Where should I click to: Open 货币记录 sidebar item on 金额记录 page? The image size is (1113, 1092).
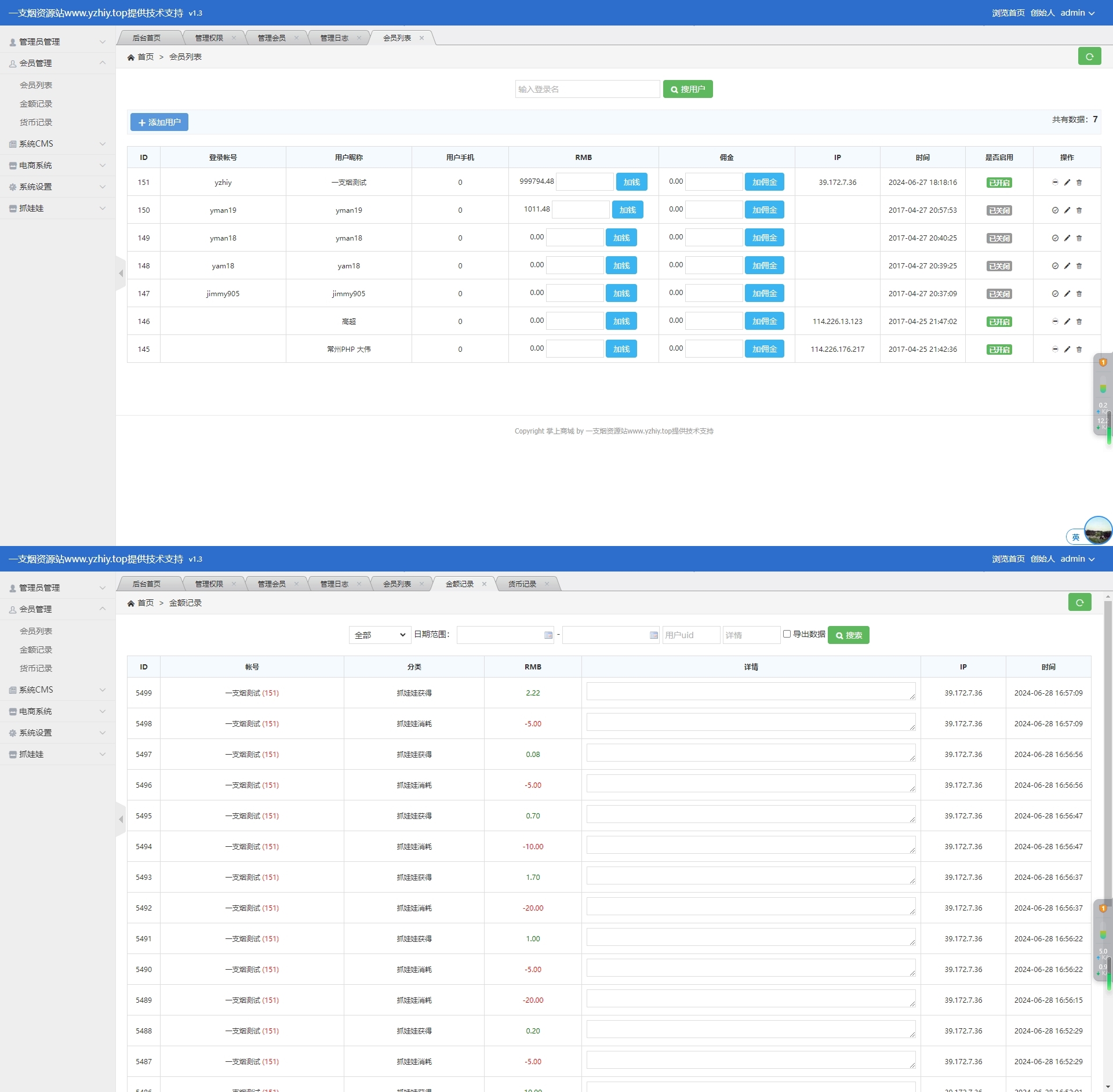coord(36,668)
